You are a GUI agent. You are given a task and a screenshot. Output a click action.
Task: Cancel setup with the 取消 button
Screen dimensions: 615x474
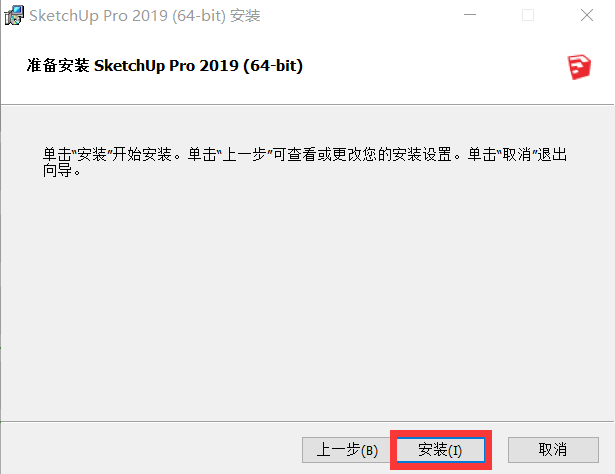click(x=553, y=450)
